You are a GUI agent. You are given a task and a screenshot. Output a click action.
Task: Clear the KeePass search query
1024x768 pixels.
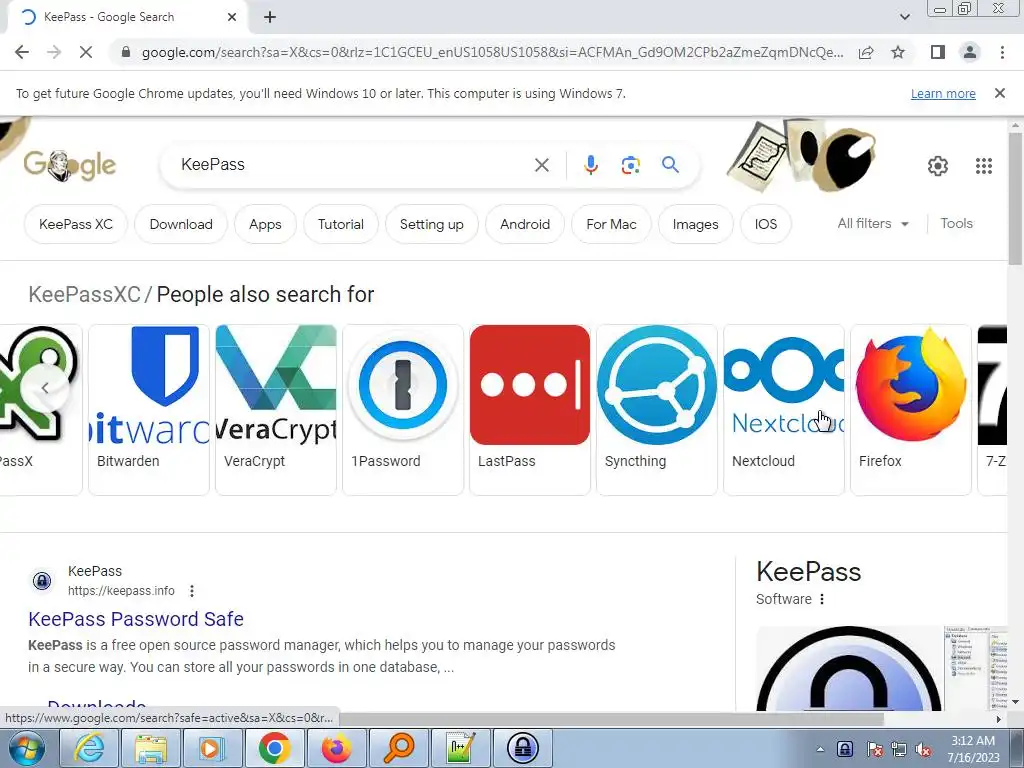coord(541,165)
